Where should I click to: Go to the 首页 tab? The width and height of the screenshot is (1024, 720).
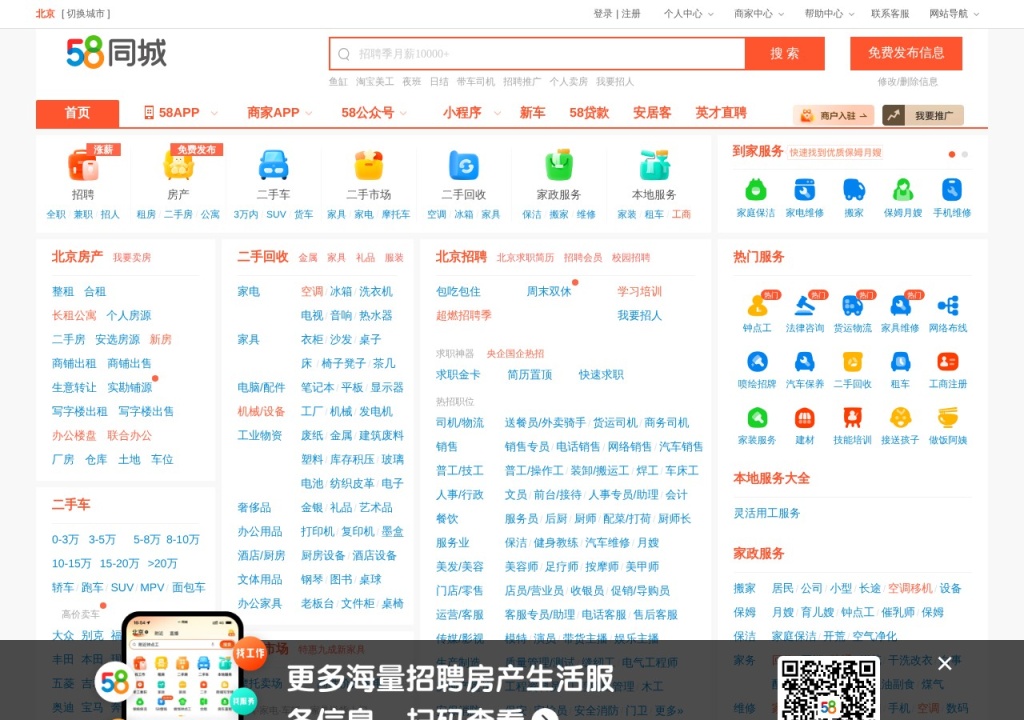77,113
